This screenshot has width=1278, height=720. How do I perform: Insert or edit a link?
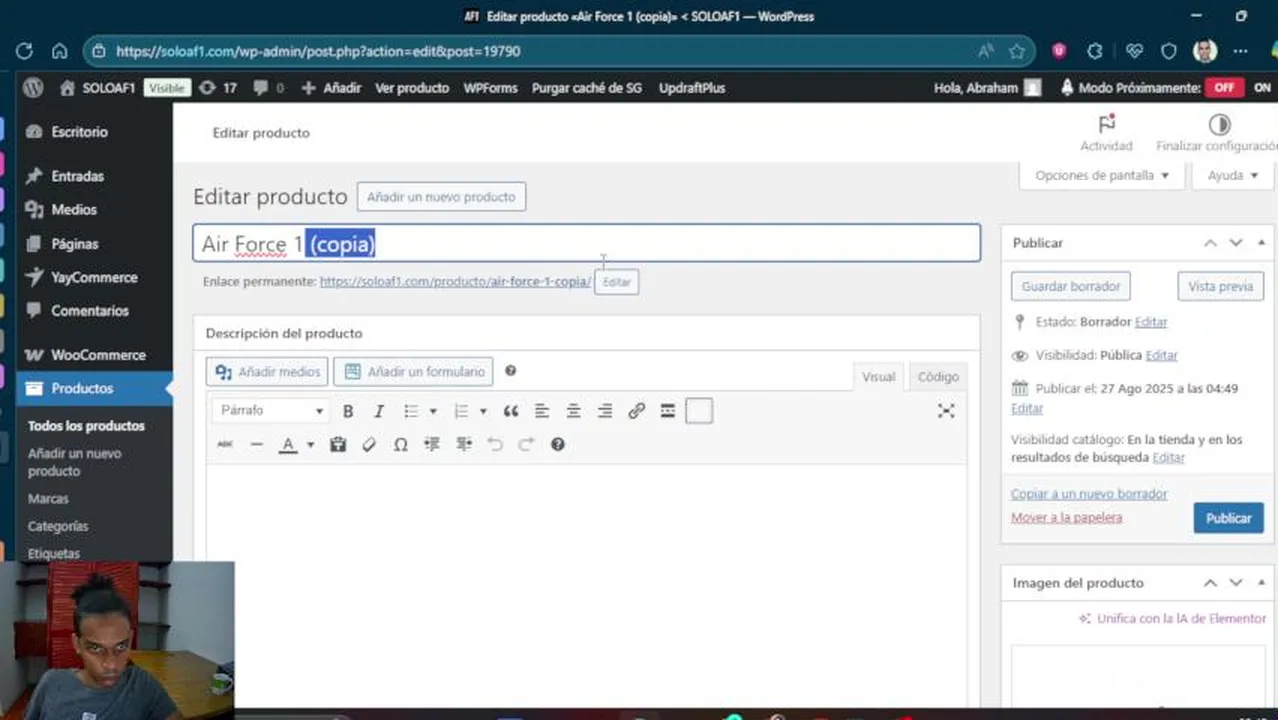coord(636,411)
